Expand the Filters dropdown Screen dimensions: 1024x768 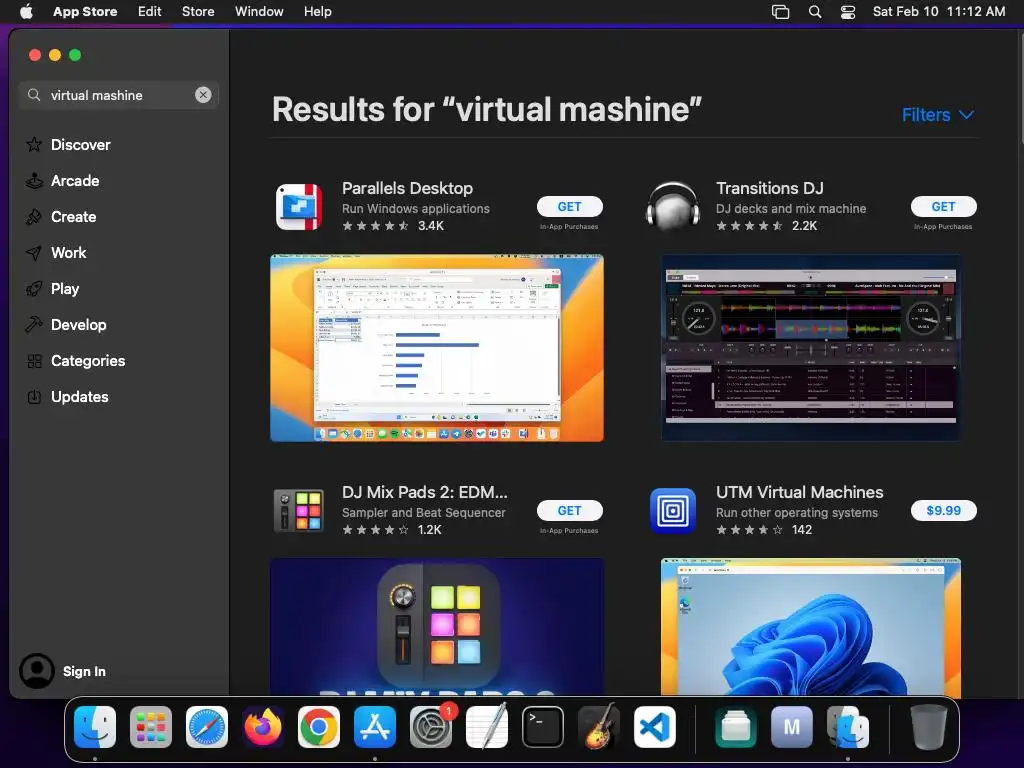938,114
